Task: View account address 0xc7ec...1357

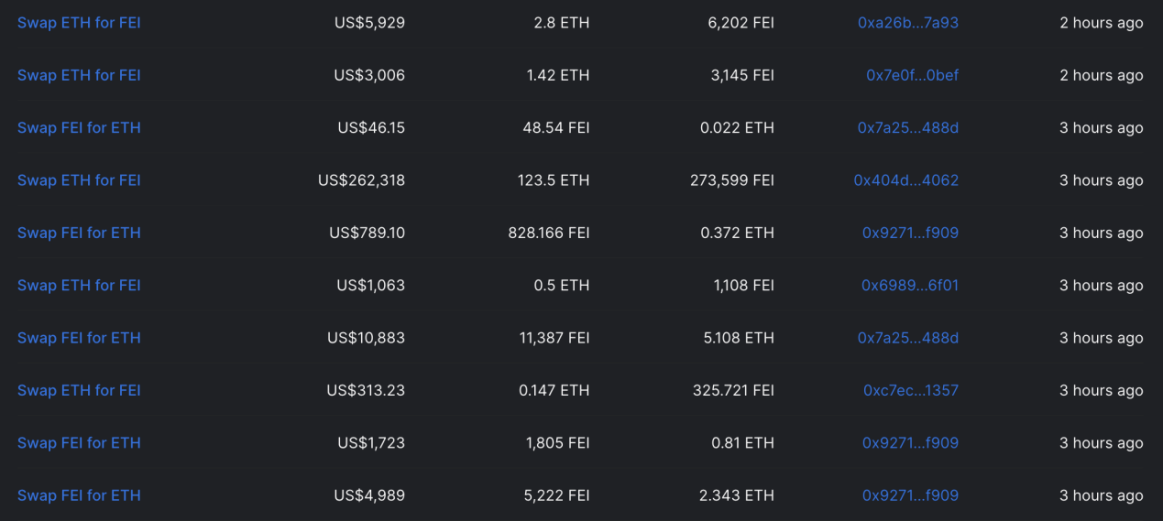Action: point(911,390)
